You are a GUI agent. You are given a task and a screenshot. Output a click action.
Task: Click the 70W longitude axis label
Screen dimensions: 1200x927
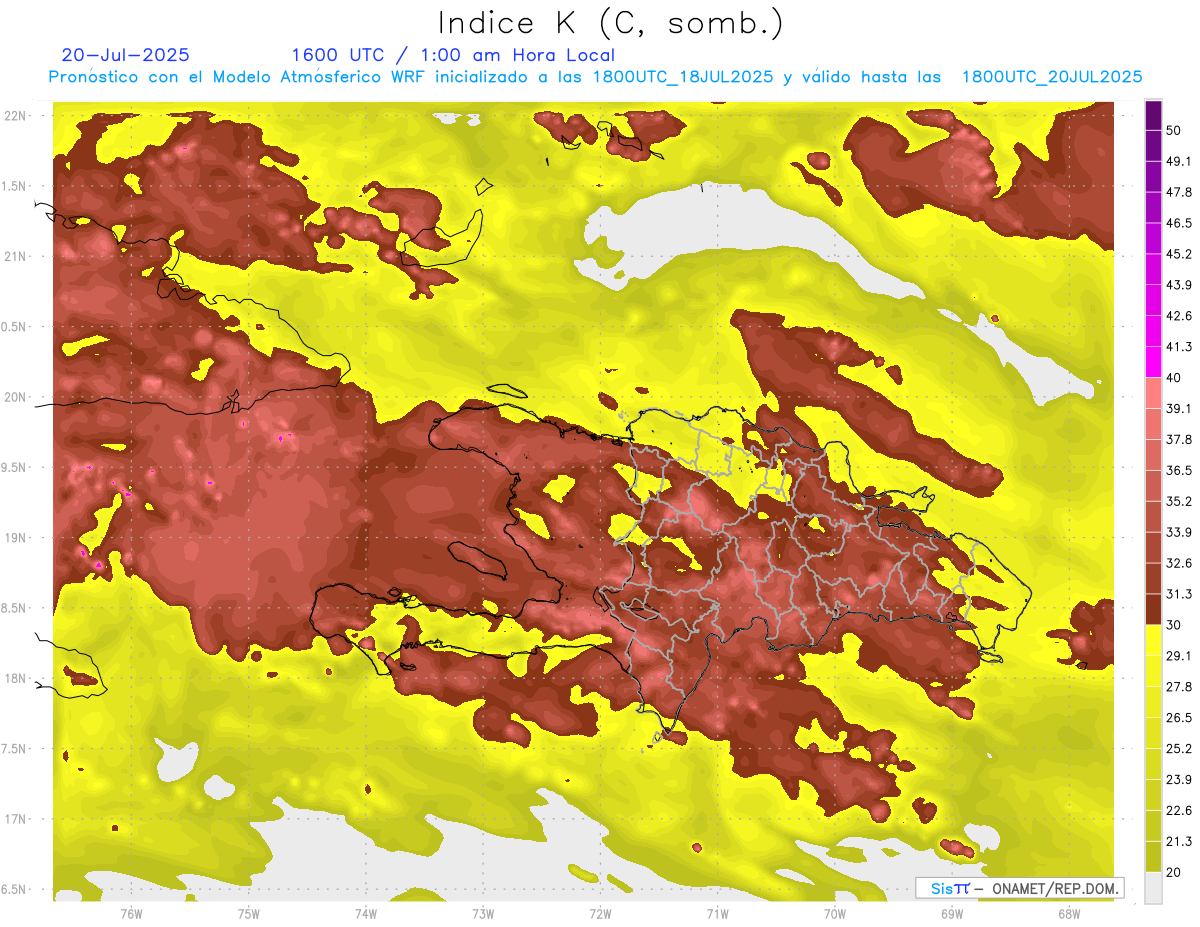pyautogui.click(x=835, y=912)
